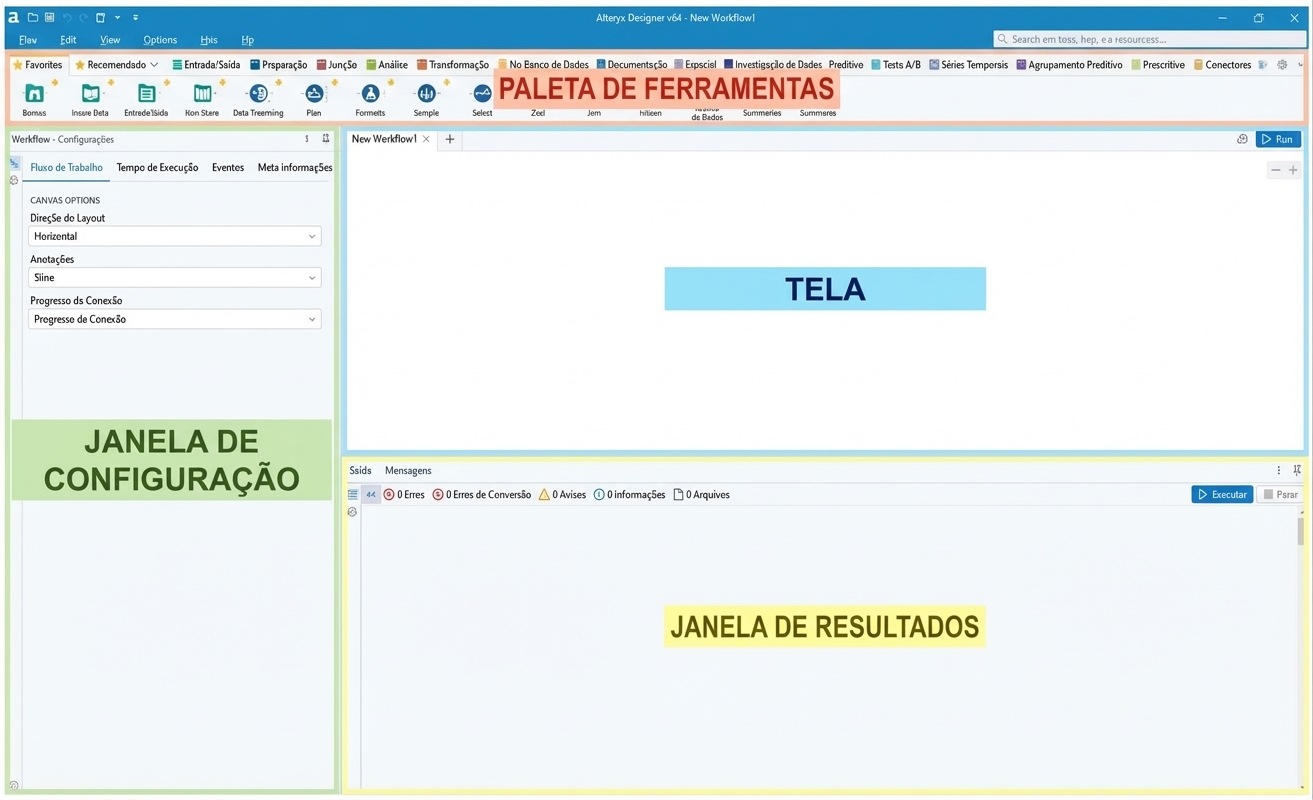Open the Entrada/Saída palette category
Screen dimensions: 1313x800
tap(206, 65)
